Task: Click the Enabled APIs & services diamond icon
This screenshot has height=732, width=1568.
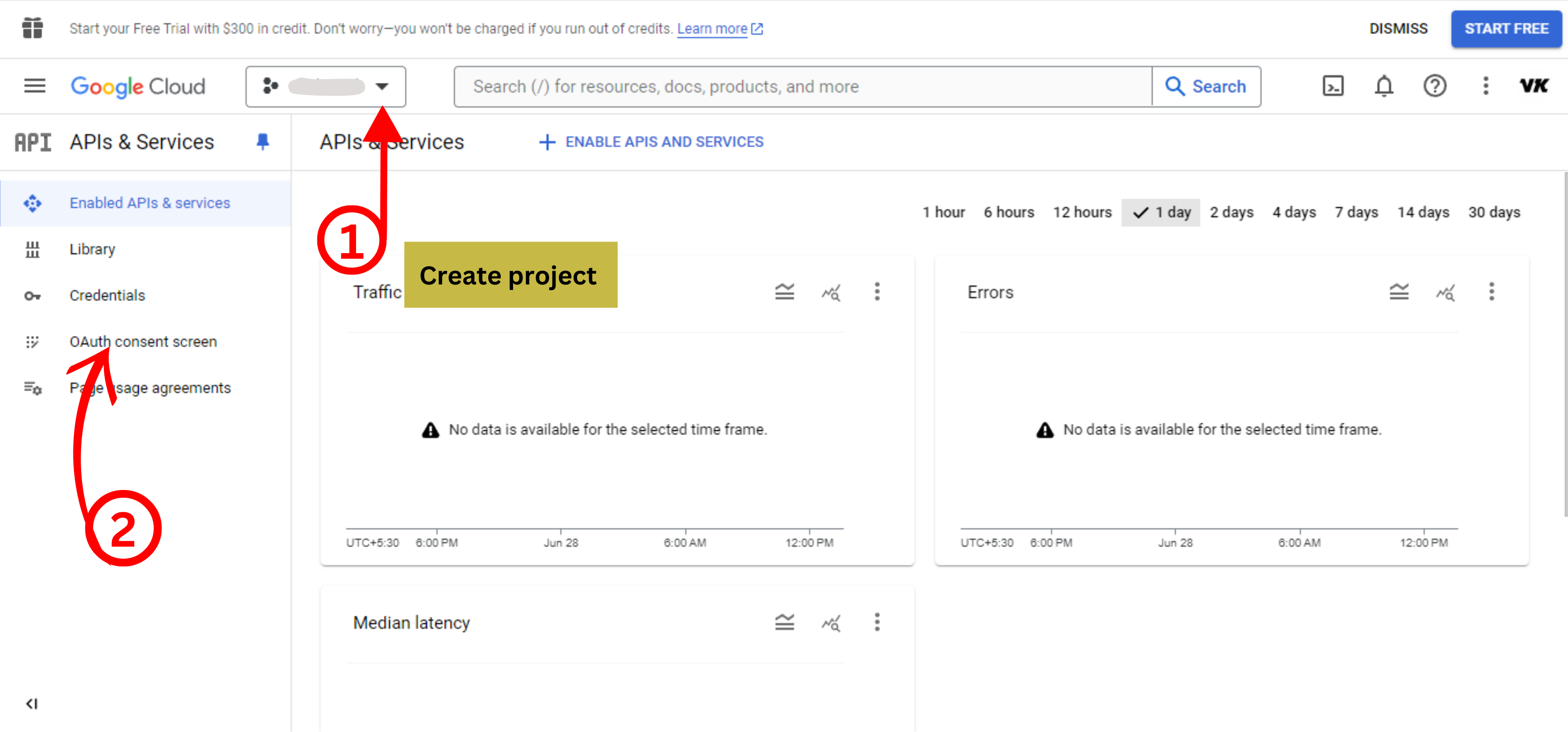Action: pos(32,203)
